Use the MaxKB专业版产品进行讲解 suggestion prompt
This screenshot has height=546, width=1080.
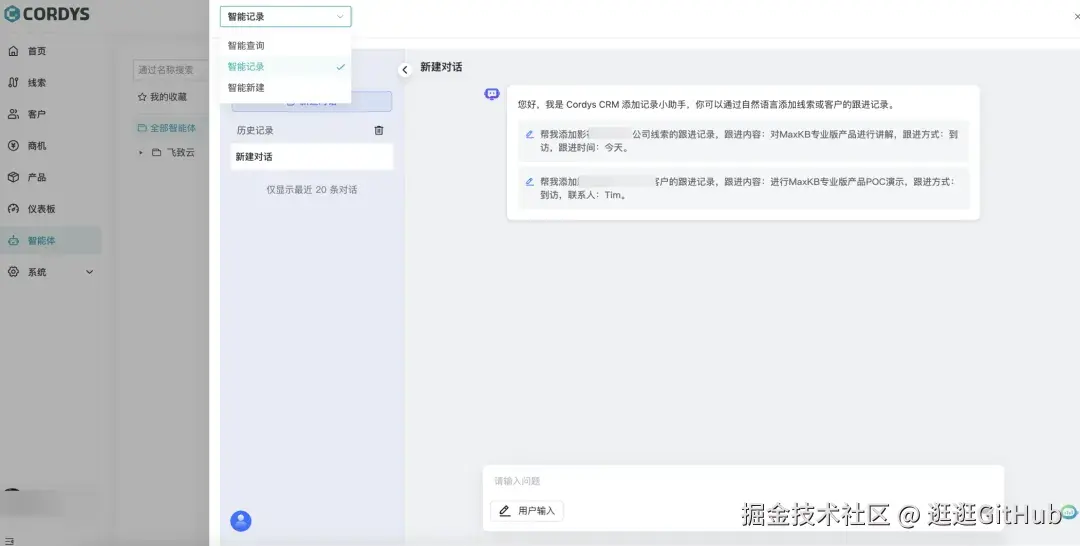click(743, 141)
